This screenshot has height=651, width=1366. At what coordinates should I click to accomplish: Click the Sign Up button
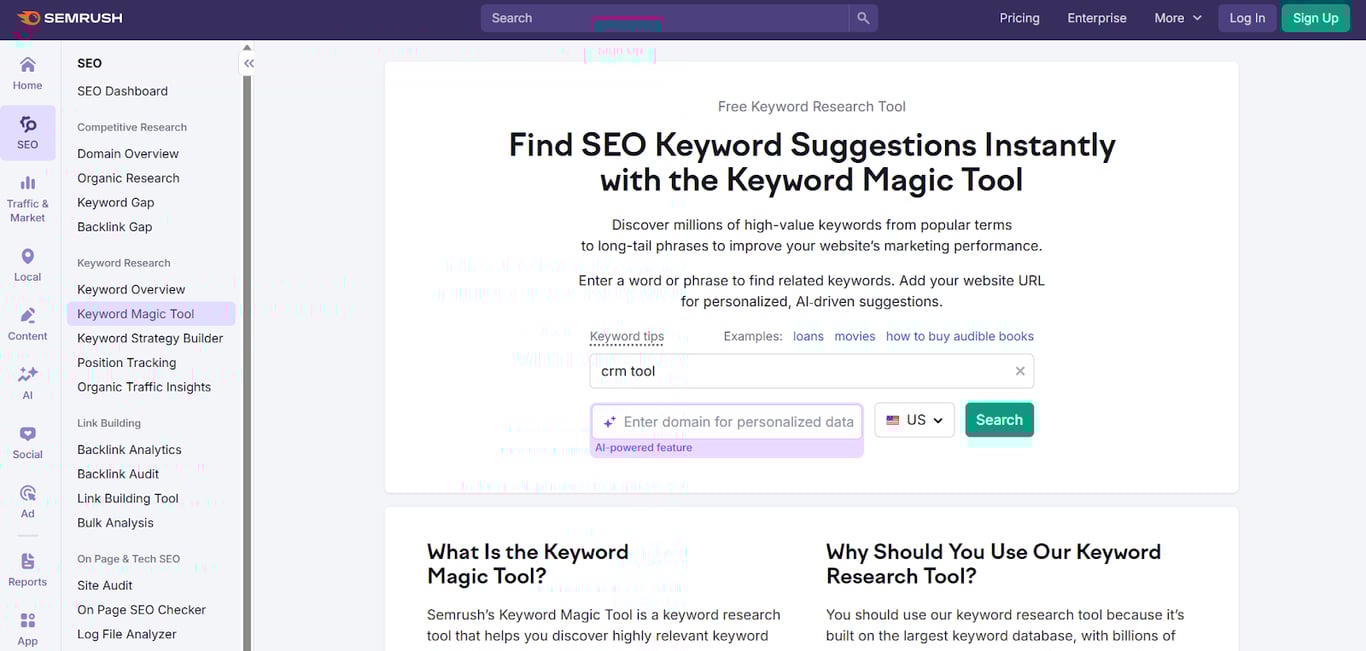(x=1315, y=18)
